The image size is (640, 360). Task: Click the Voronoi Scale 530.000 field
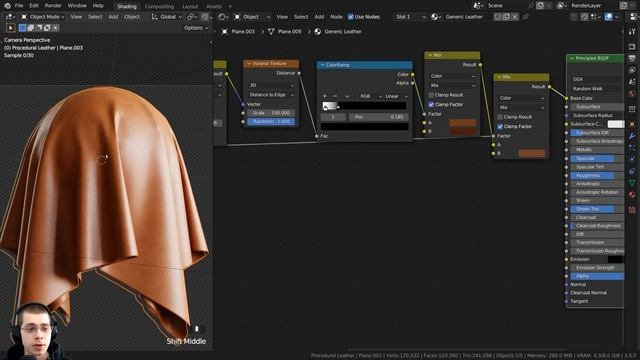[x=271, y=113]
